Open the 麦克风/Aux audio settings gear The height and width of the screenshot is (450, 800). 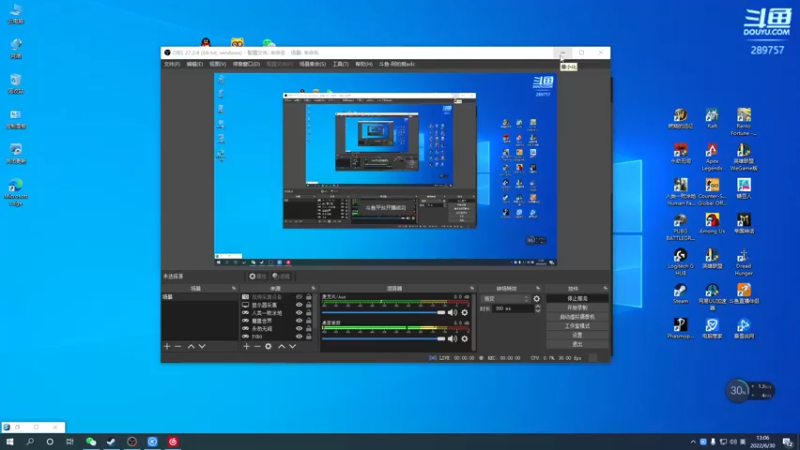(464, 312)
